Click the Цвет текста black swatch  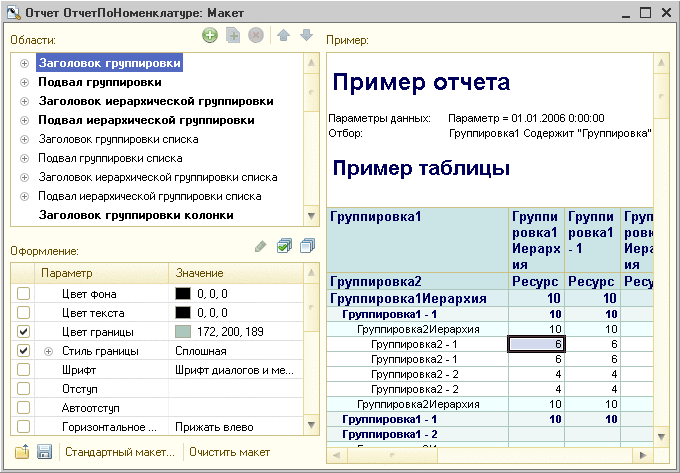click(183, 313)
